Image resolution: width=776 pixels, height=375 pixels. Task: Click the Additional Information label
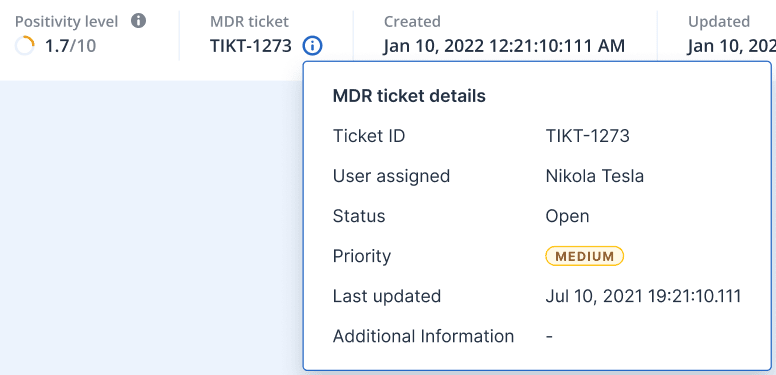tap(423, 336)
